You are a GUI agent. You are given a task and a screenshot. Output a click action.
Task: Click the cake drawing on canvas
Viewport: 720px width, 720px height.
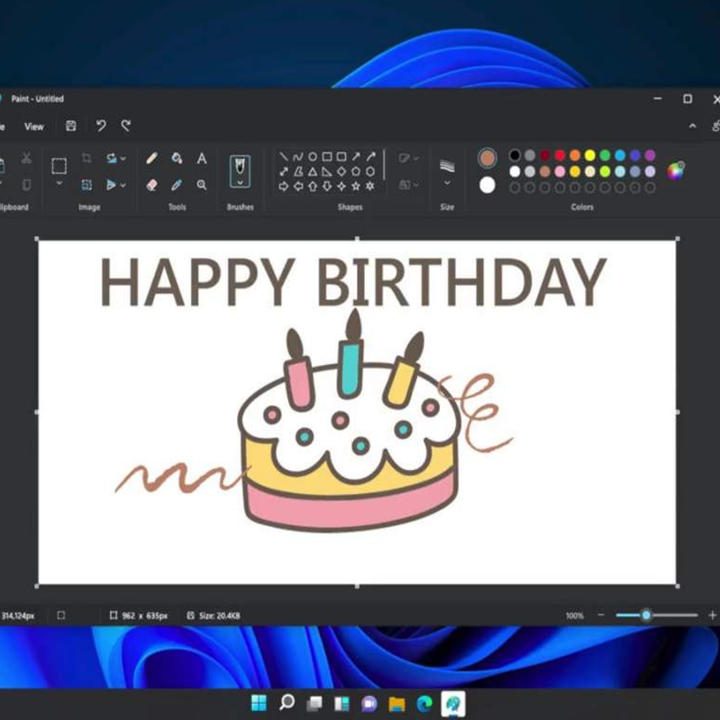pos(348,422)
